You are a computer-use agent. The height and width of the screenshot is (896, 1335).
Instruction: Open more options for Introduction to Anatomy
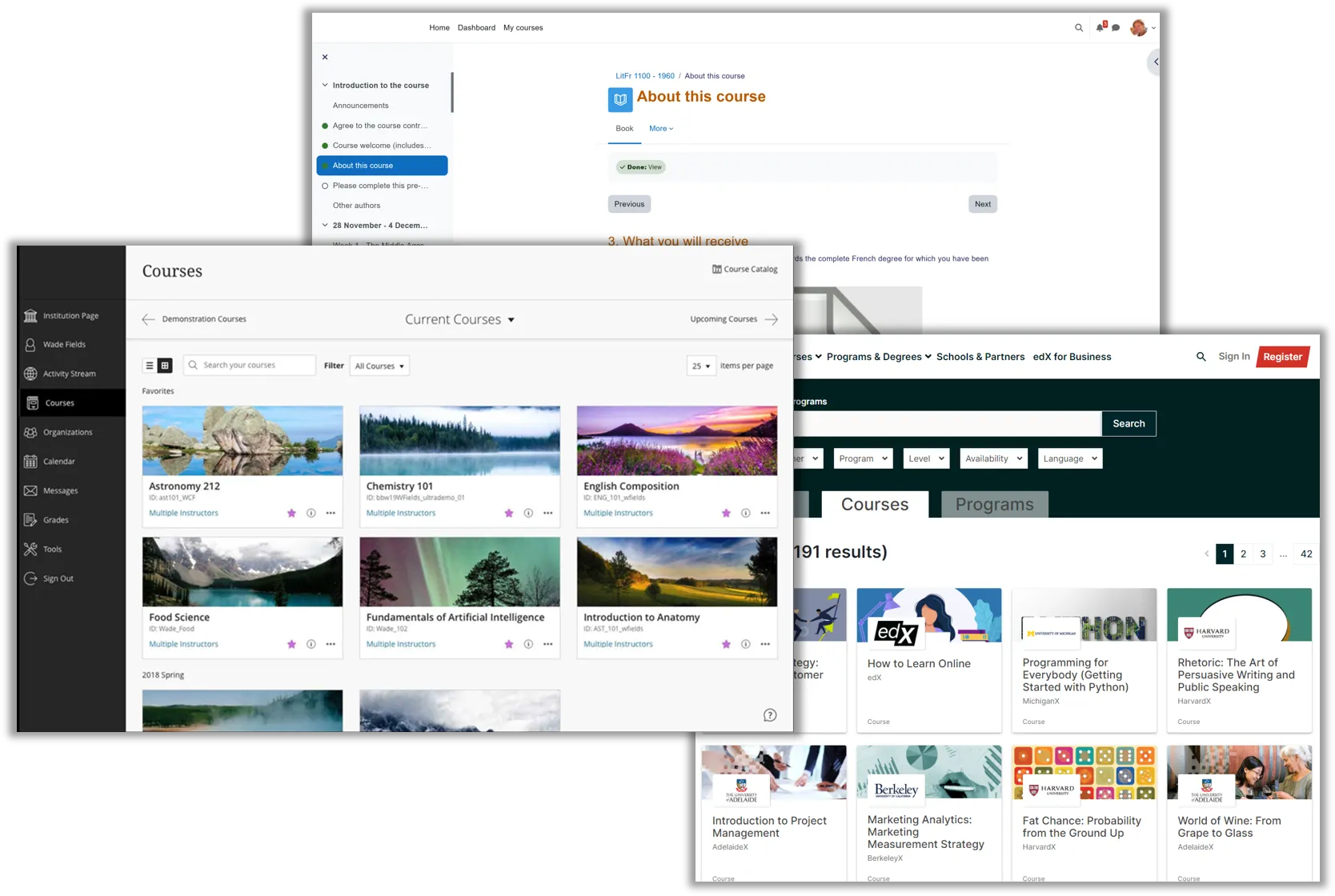pos(765,644)
